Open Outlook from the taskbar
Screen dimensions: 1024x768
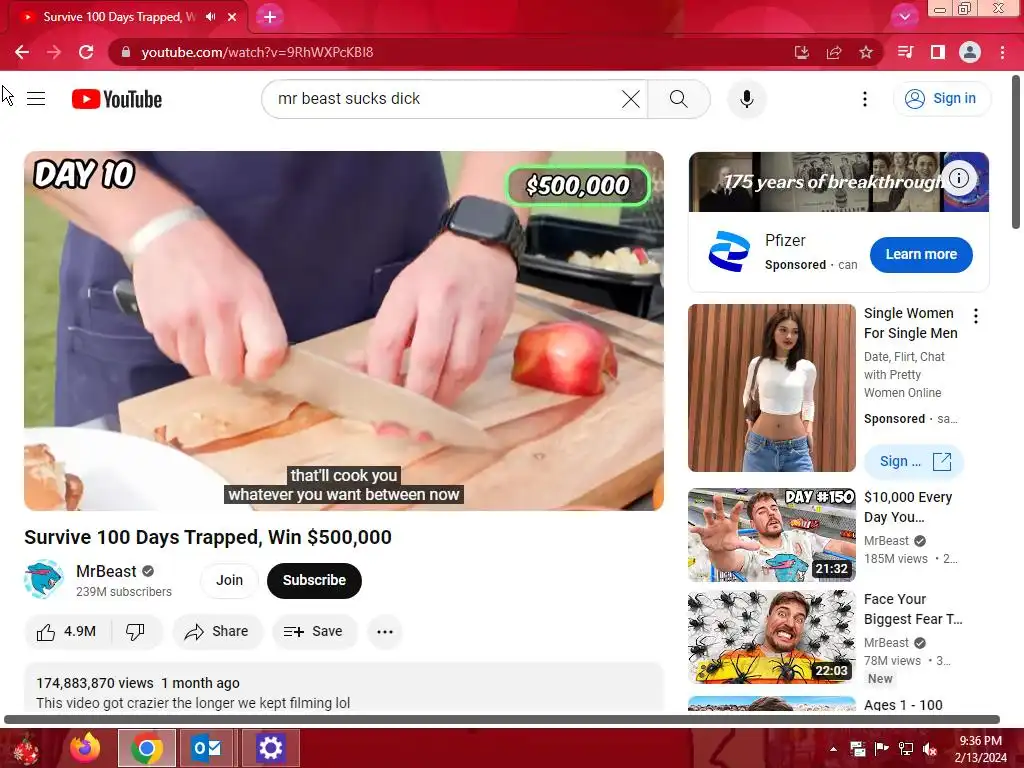[x=206, y=748]
